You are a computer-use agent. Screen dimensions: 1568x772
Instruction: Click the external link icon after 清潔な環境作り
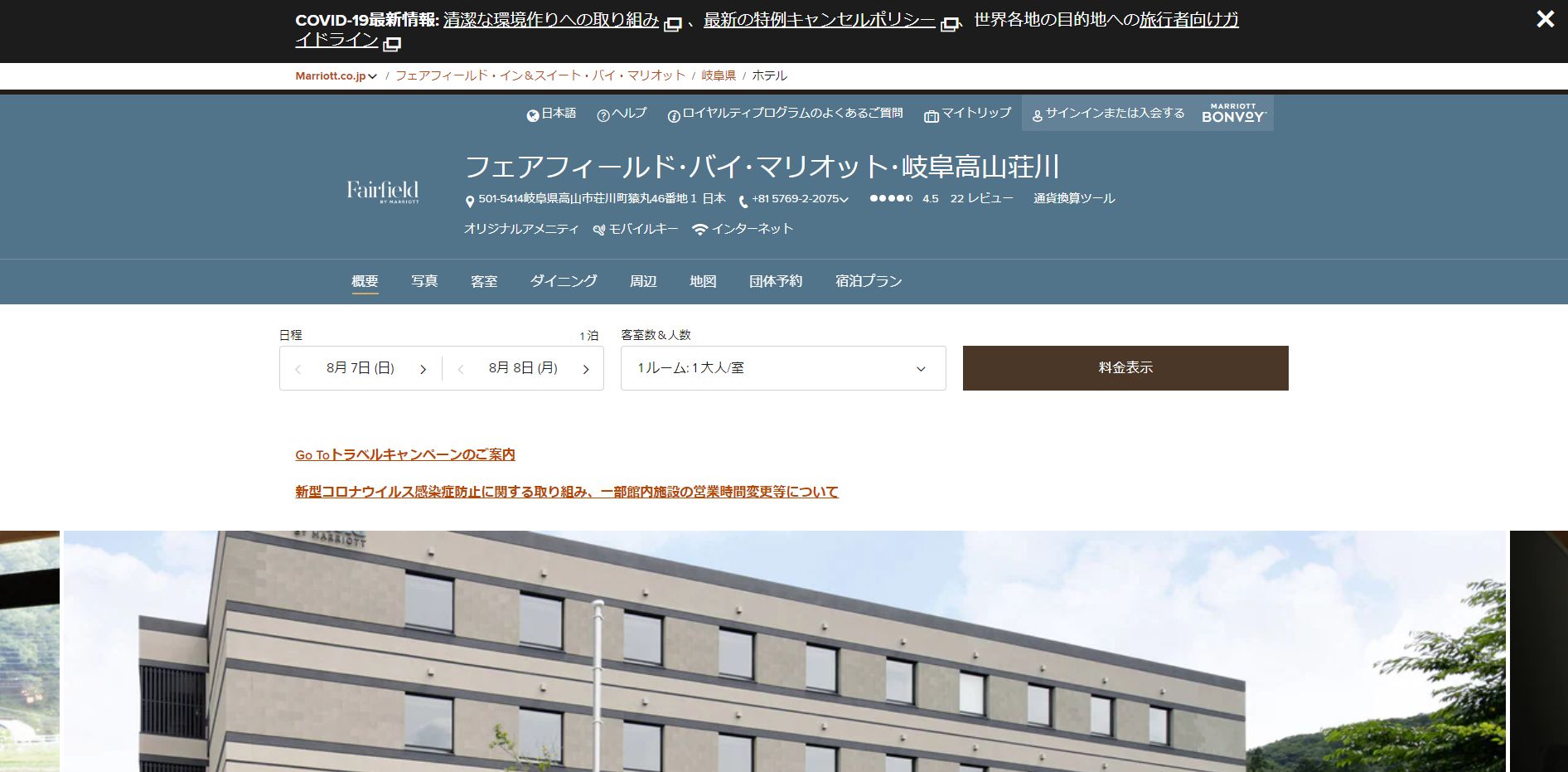[x=673, y=24]
